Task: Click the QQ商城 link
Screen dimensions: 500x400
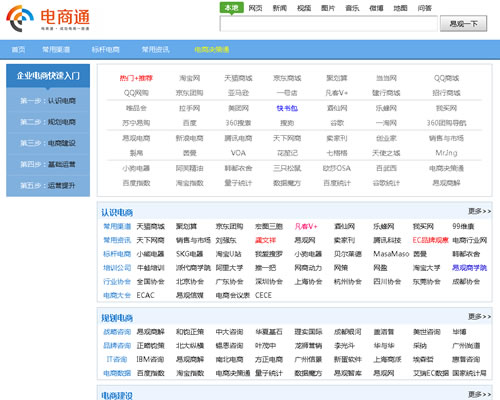Action: pos(446,78)
